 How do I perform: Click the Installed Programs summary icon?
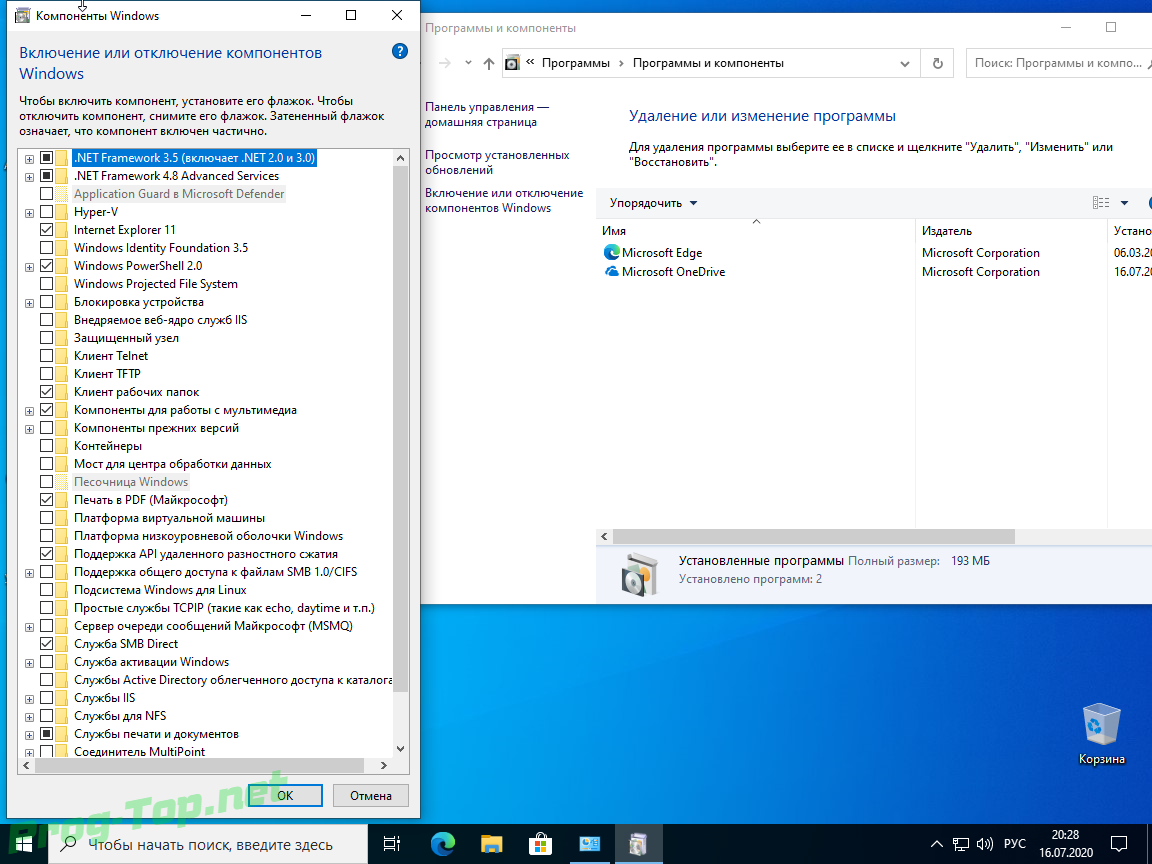pyautogui.click(x=638, y=574)
